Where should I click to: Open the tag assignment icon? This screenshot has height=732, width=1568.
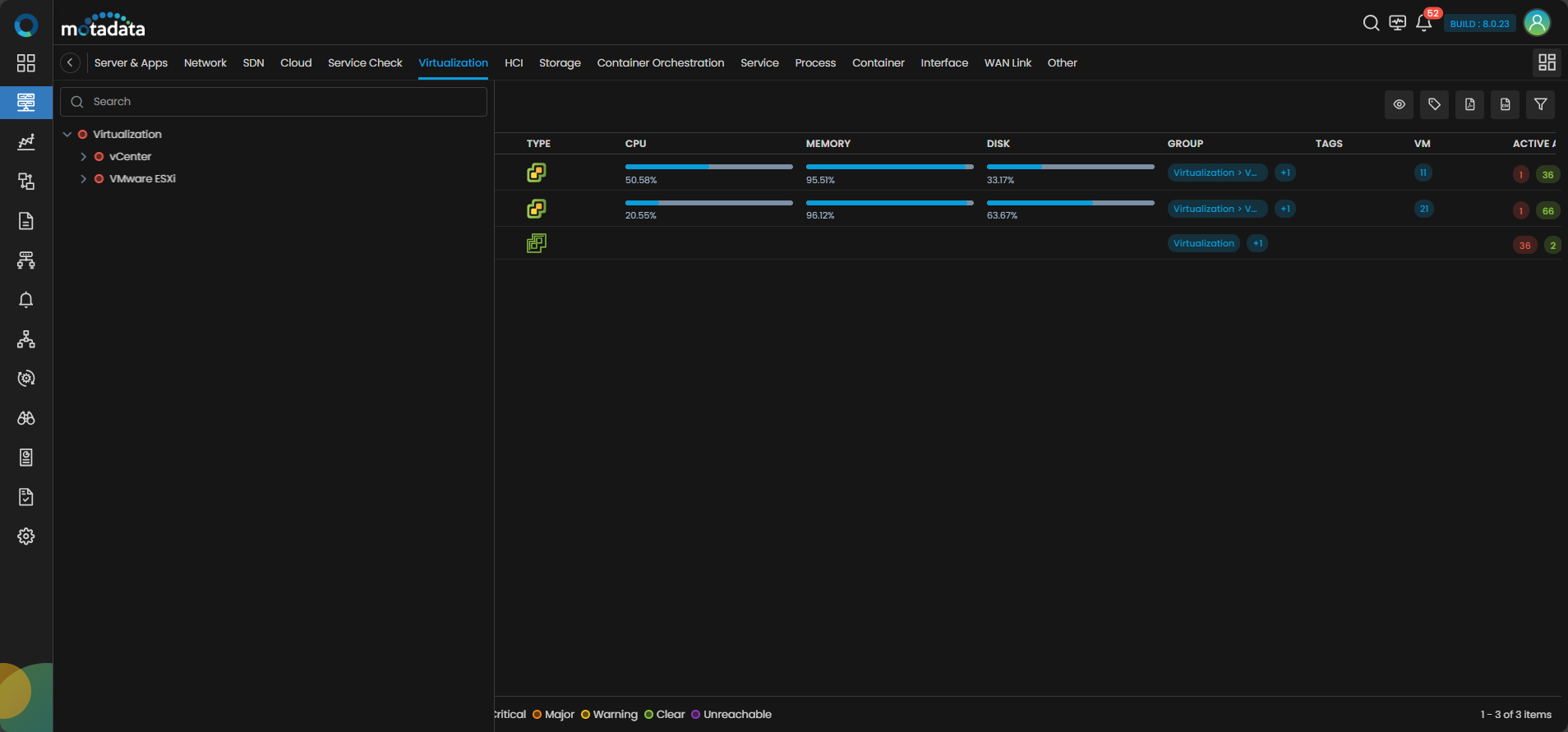1434,104
